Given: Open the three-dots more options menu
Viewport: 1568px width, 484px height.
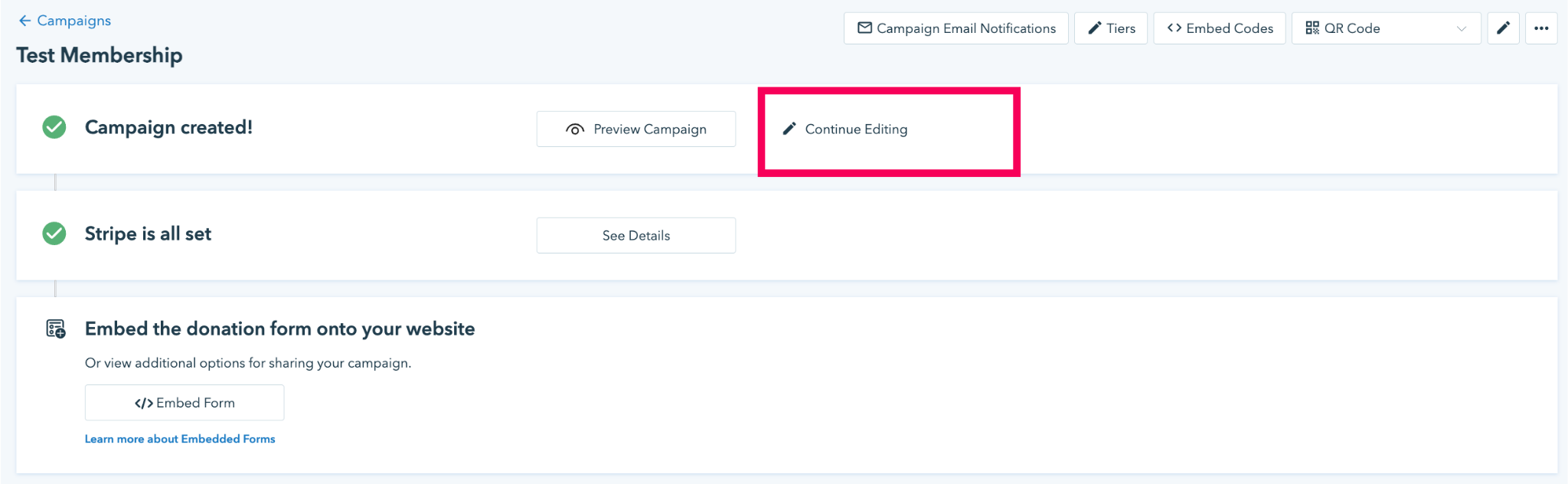Looking at the screenshot, I should pyautogui.click(x=1541, y=28).
